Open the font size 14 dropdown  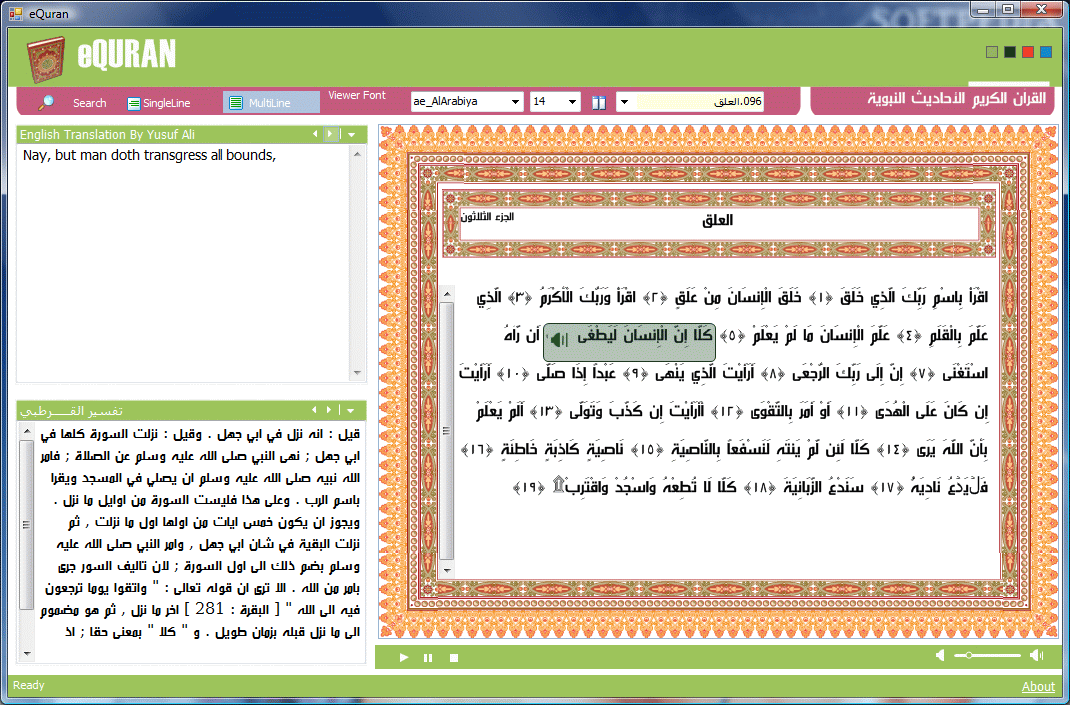[x=555, y=102]
